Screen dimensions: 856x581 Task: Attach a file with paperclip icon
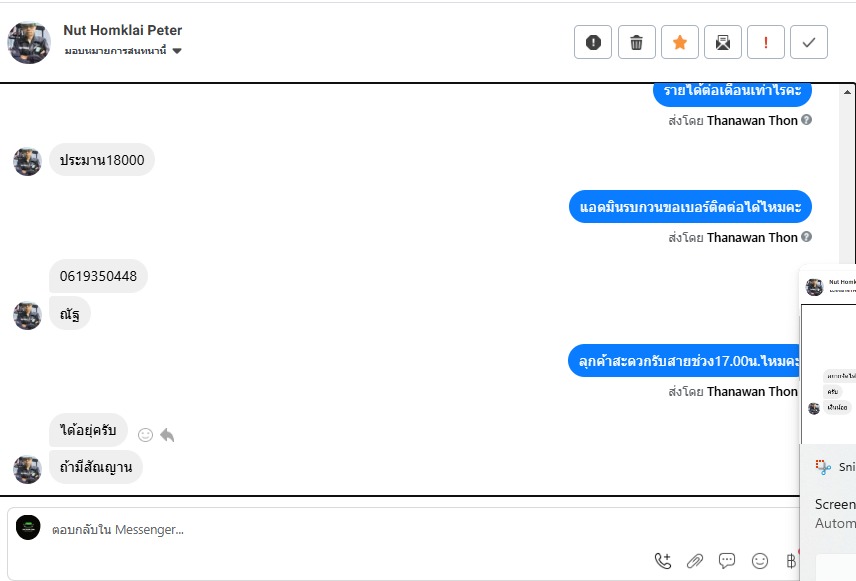pyautogui.click(x=695, y=561)
